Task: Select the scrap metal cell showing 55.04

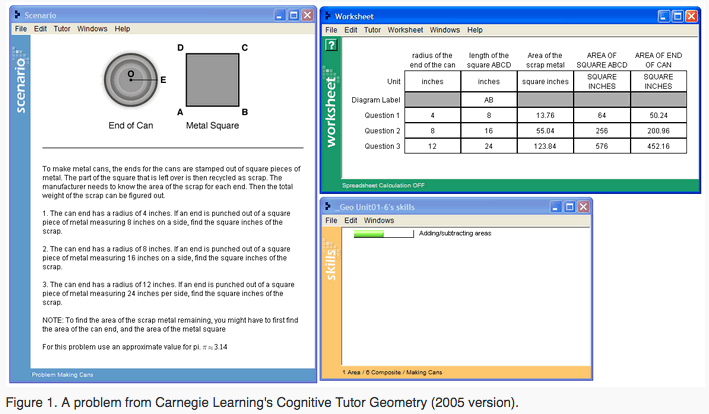Action: coord(545,131)
